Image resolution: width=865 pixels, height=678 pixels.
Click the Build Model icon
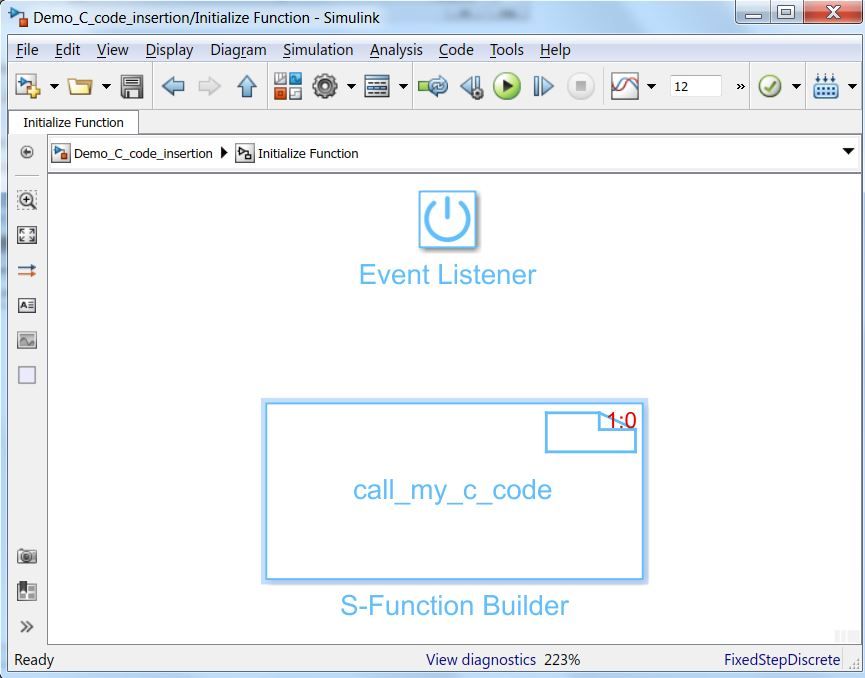coord(826,86)
